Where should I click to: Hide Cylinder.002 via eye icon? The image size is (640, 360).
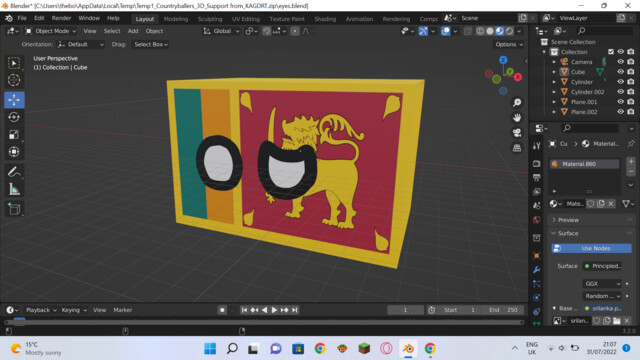pos(620,92)
